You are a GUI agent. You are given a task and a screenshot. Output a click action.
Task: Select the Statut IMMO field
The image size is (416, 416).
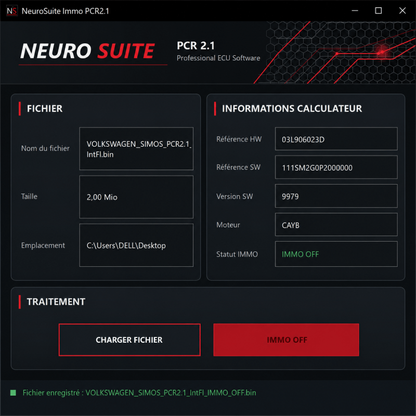(336, 254)
